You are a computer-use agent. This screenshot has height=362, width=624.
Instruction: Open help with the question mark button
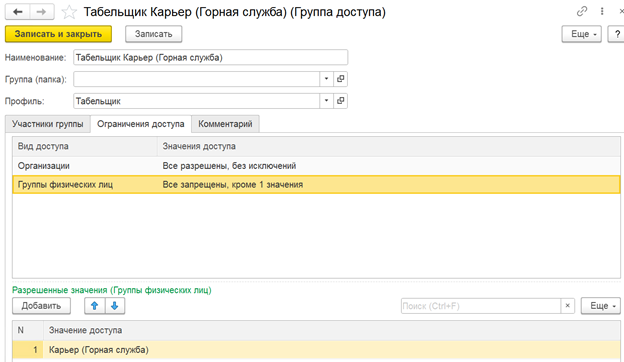616,34
